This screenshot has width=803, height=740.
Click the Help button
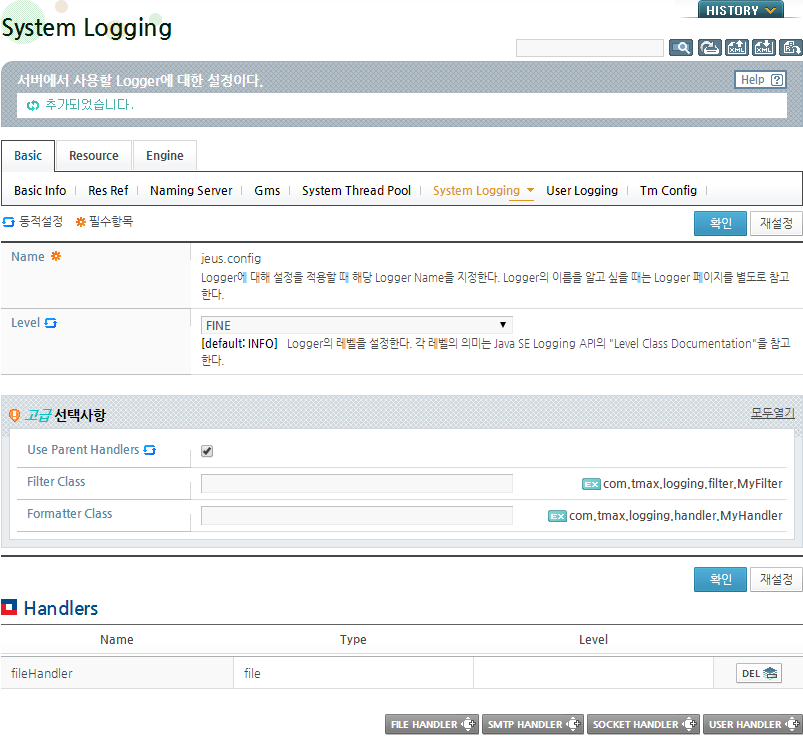tap(760, 80)
